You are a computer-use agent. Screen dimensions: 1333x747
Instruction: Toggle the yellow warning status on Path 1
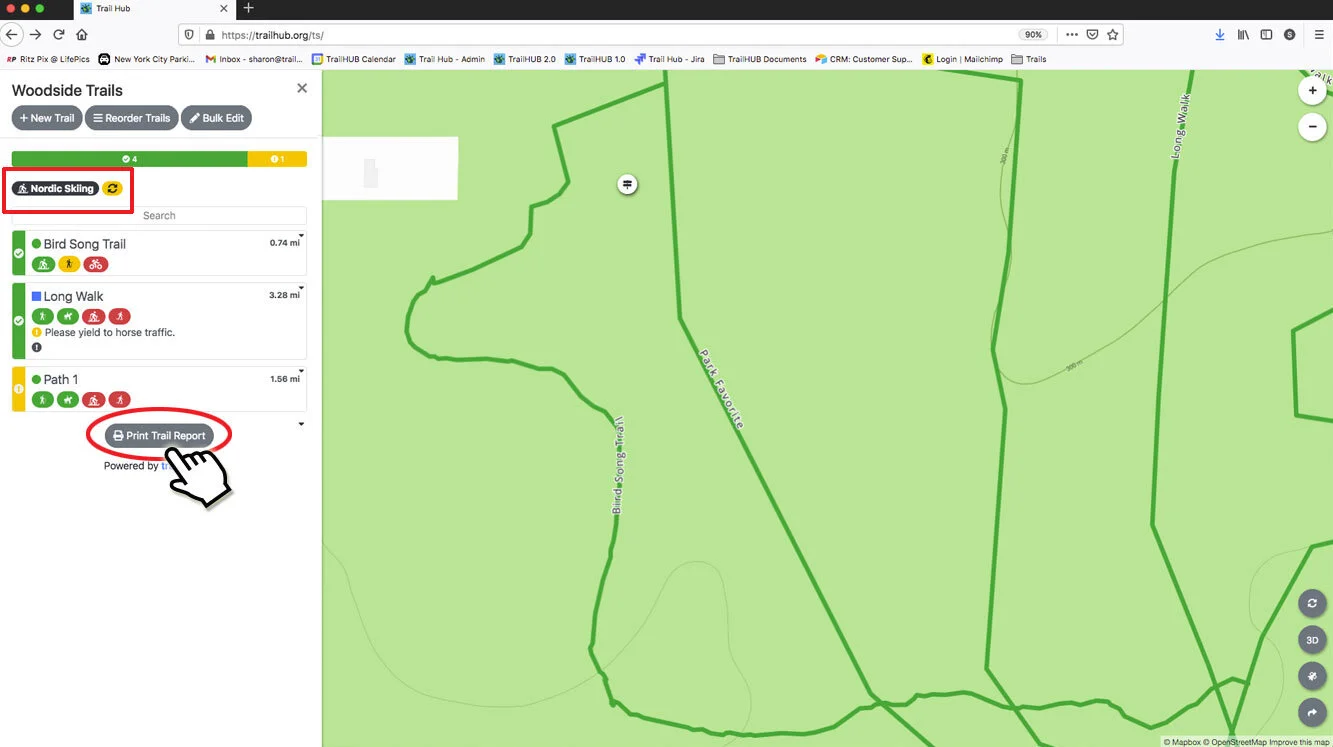(18, 388)
